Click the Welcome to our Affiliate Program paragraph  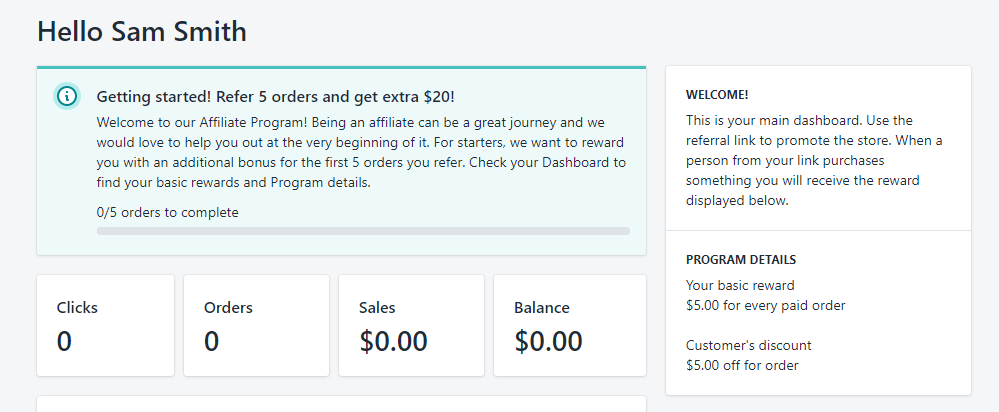click(x=361, y=152)
